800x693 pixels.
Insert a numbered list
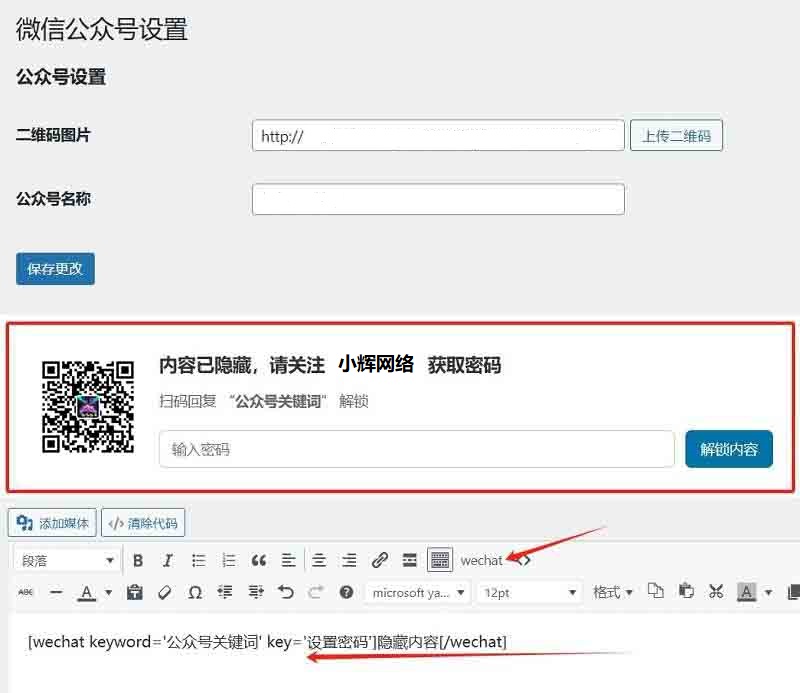click(229, 560)
